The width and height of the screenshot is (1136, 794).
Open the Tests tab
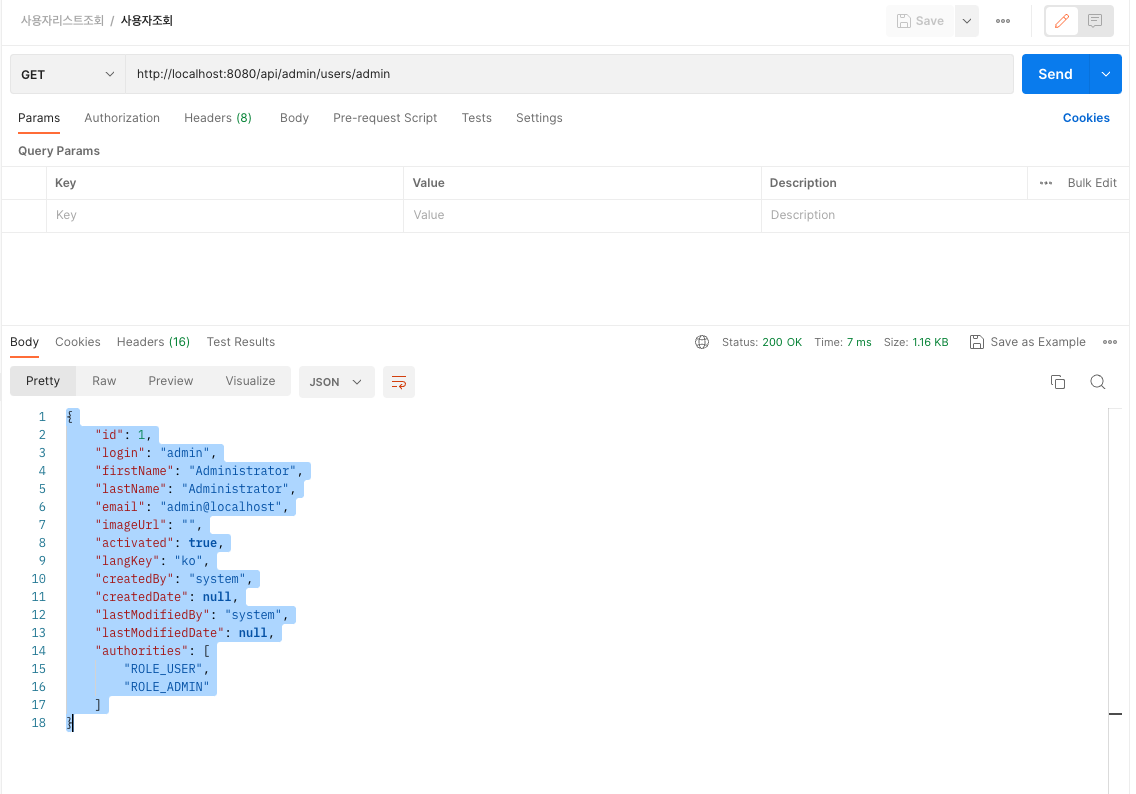[x=476, y=118]
